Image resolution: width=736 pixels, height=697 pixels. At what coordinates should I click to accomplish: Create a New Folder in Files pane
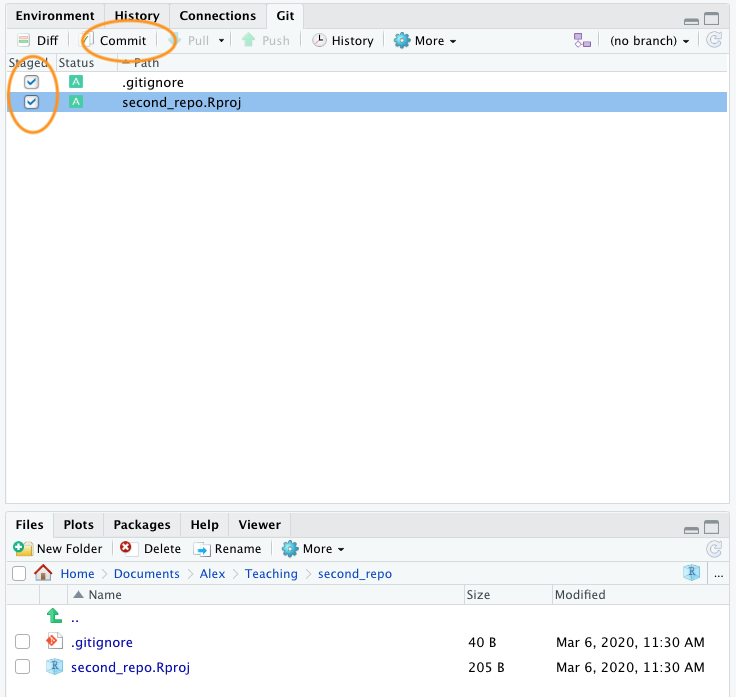click(x=58, y=549)
